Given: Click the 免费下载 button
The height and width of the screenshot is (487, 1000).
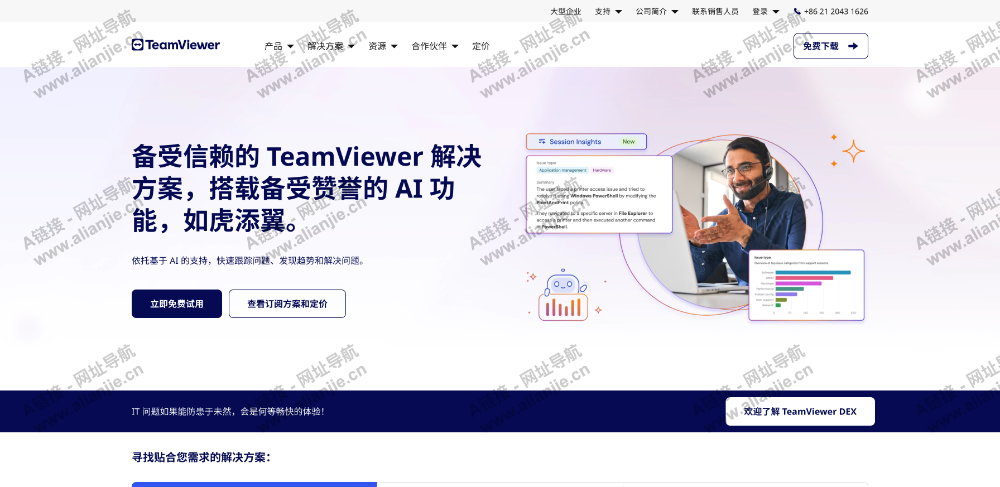Looking at the screenshot, I should click(x=830, y=46).
